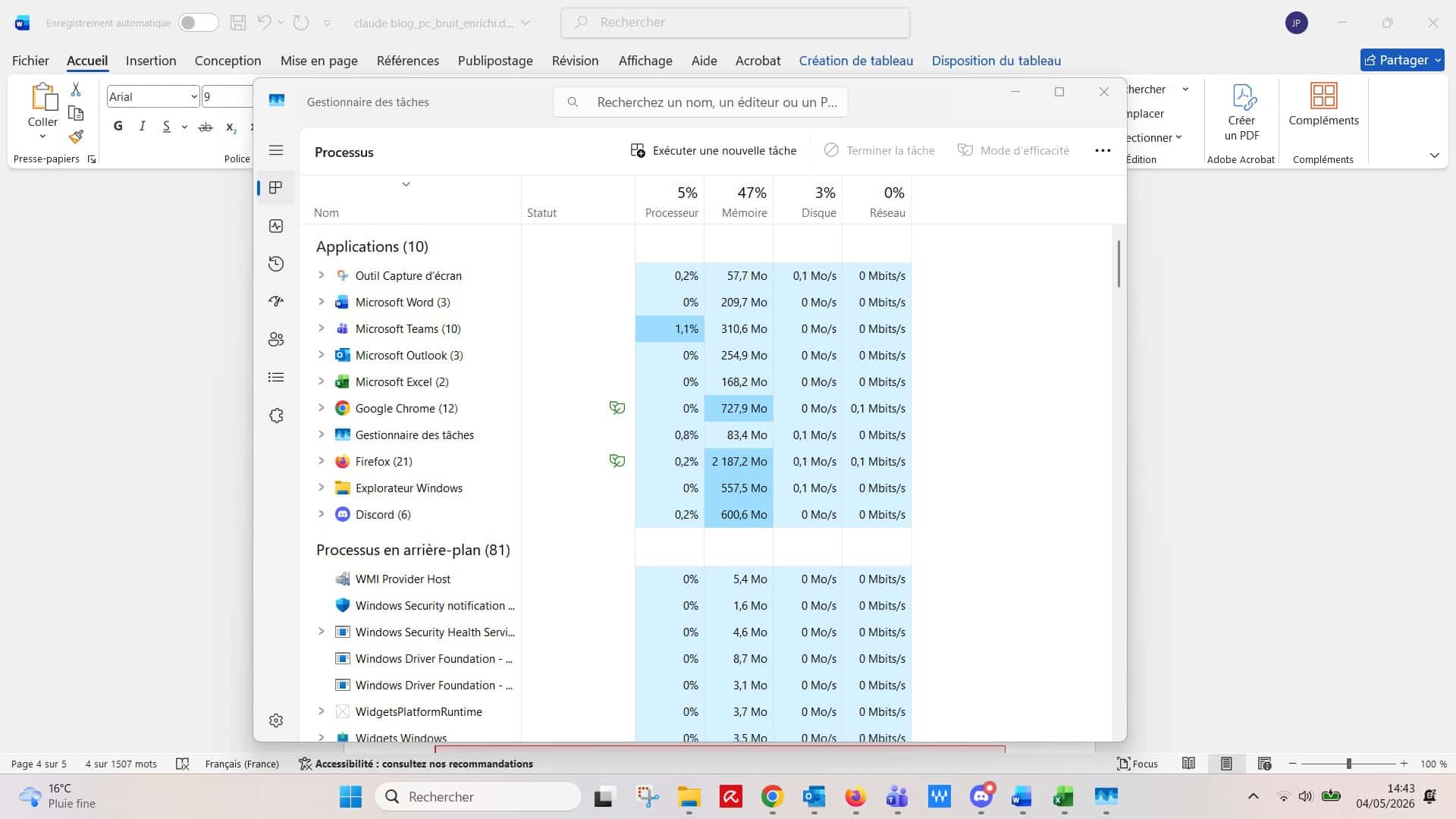Open the Compléments add-ins icon
Screen dimensions: 1456x819
[x=1323, y=105]
